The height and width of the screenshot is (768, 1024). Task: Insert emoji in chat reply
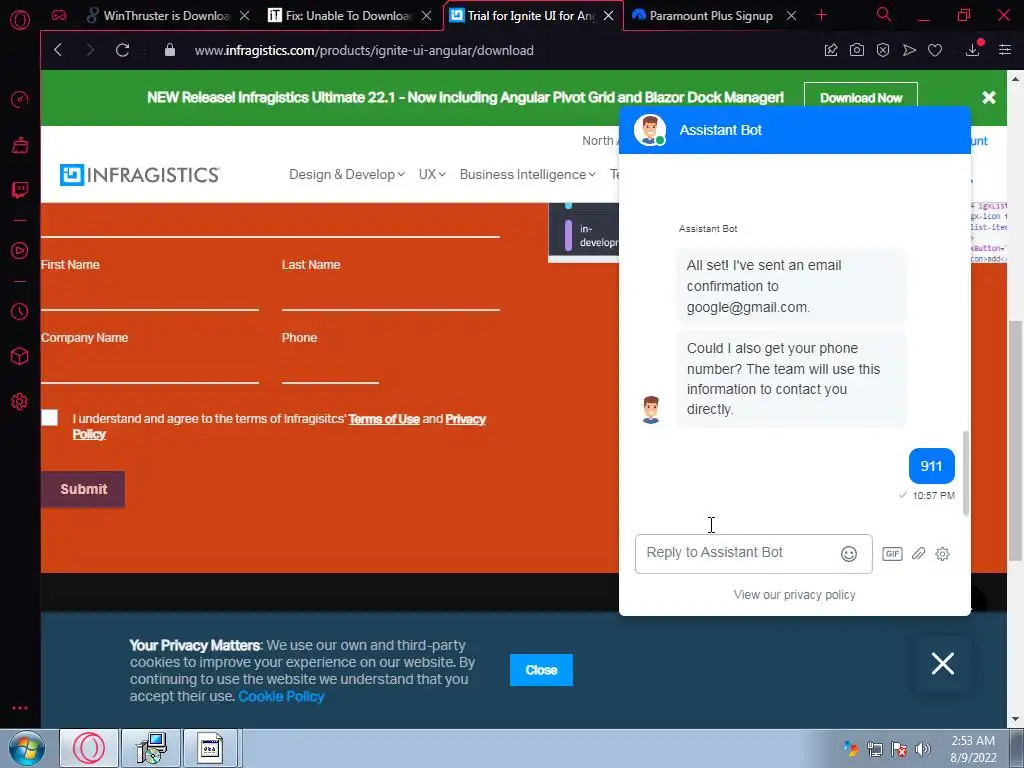pos(848,554)
